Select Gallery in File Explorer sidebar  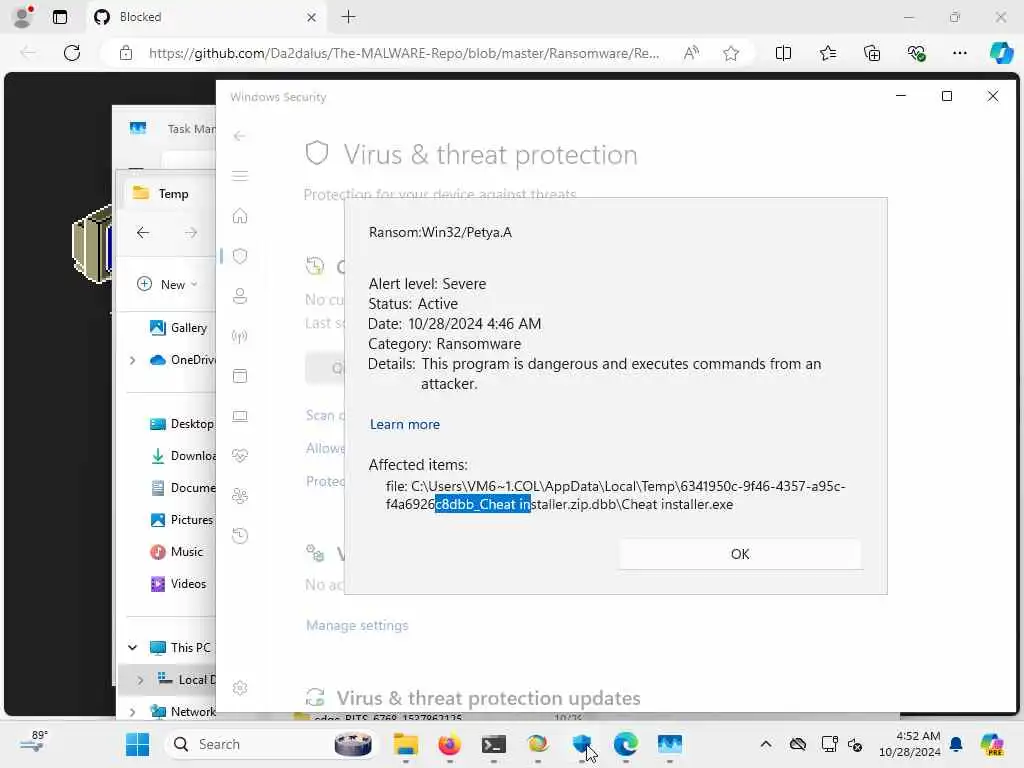click(x=189, y=328)
